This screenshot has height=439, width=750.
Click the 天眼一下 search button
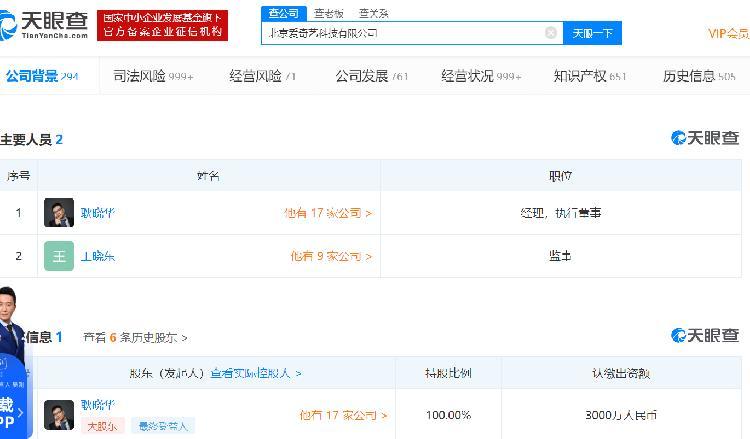point(592,33)
